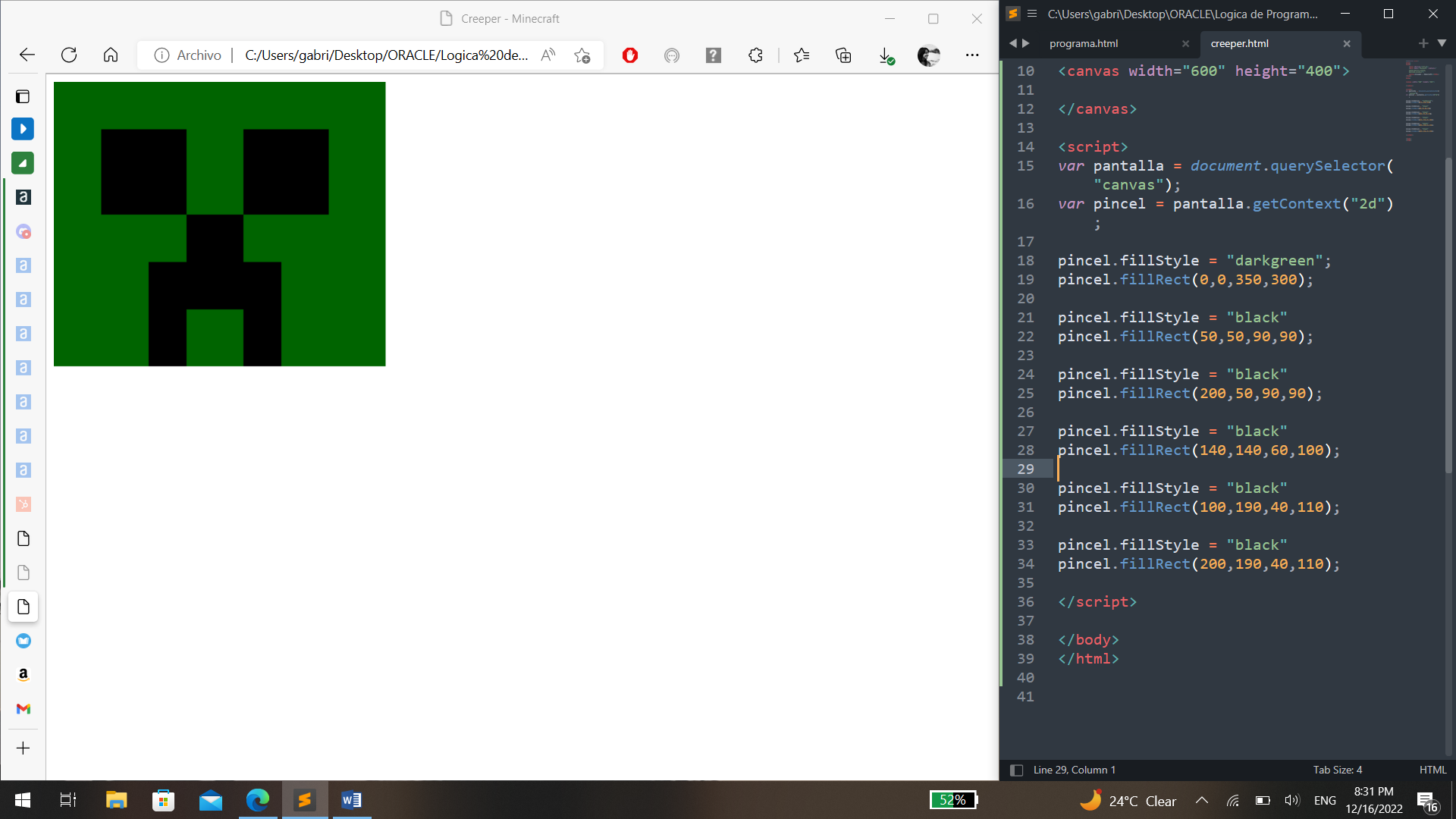Open the tab actions menu icon in vertical tabs

pyautogui.click(x=23, y=96)
